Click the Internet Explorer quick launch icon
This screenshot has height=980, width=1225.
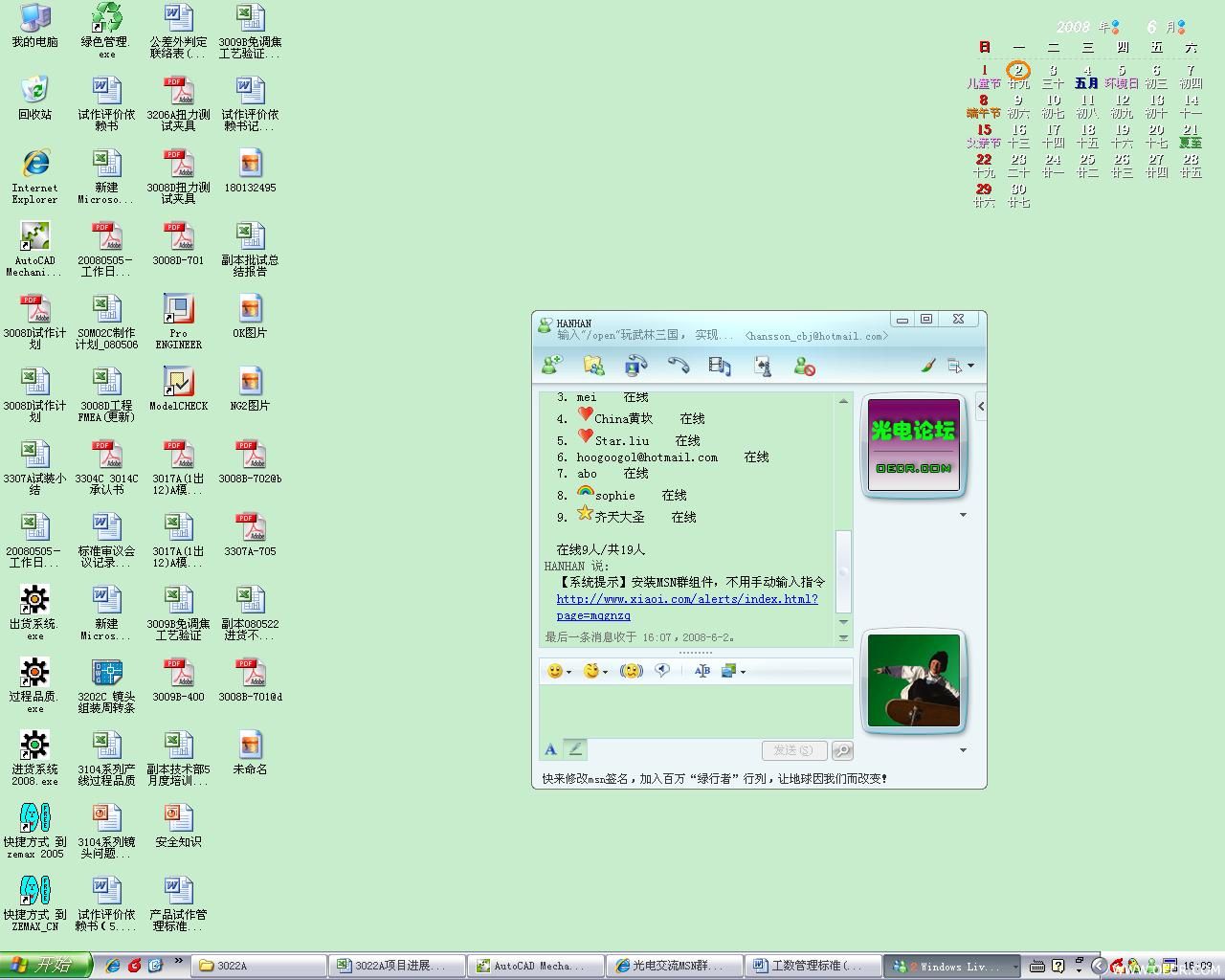[113, 966]
